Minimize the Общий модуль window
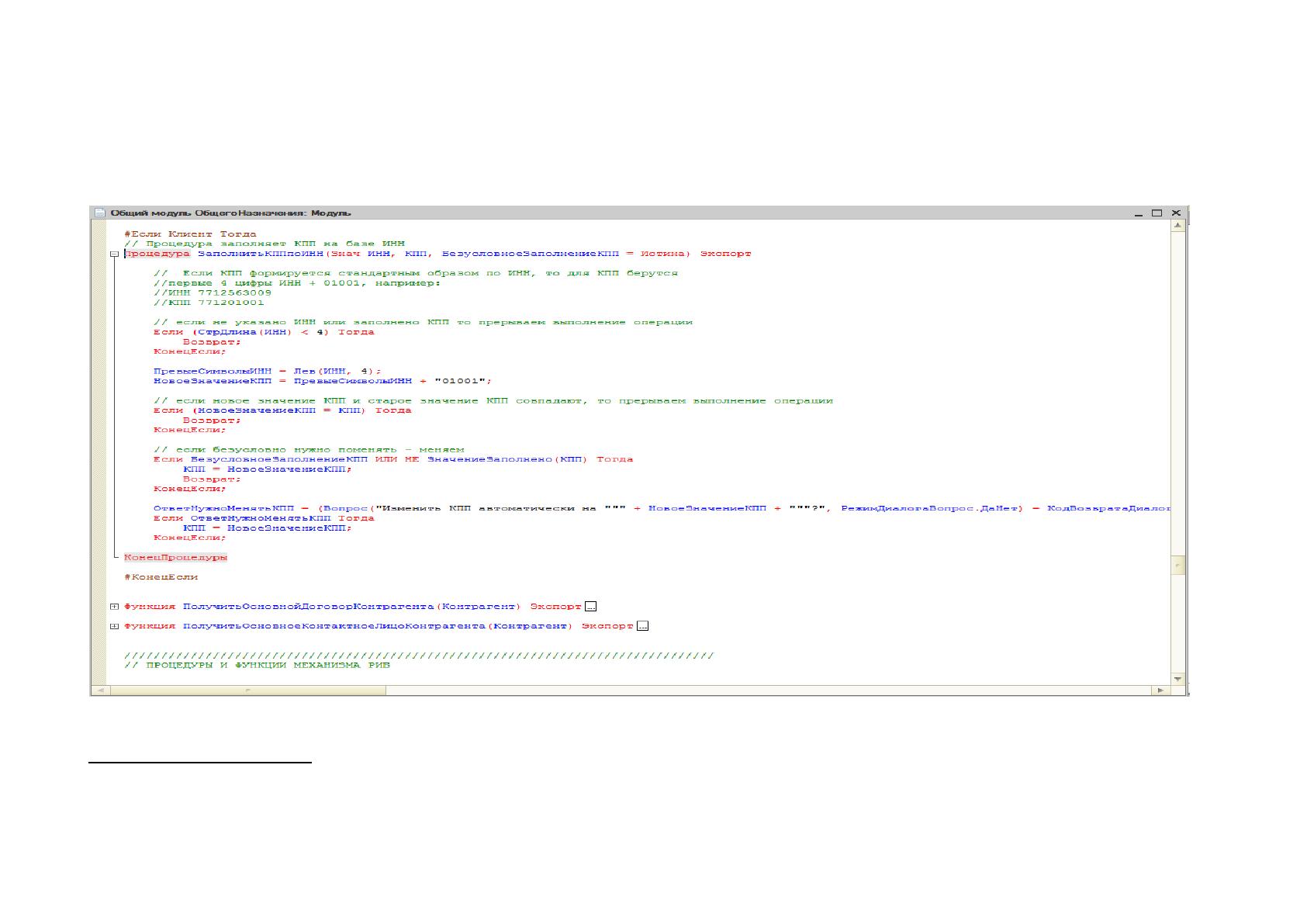 point(1139,213)
